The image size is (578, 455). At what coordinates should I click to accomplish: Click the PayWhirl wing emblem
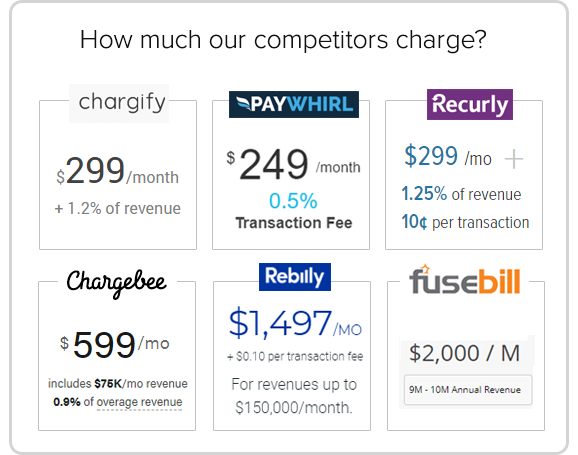[x=243, y=104]
